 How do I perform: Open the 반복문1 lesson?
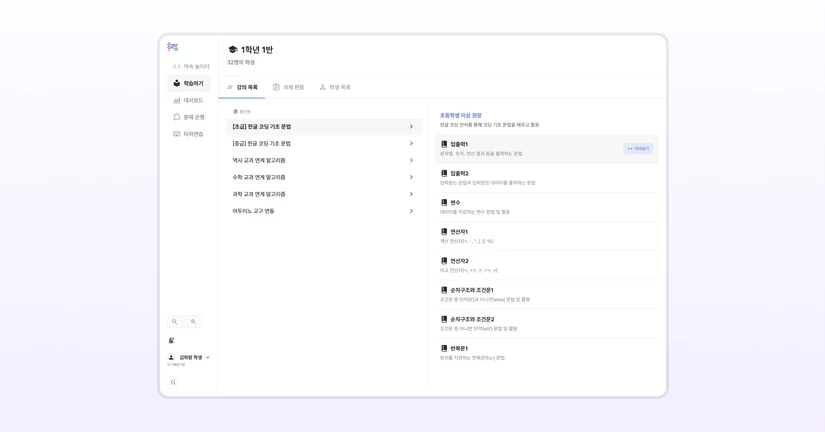click(547, 353)
